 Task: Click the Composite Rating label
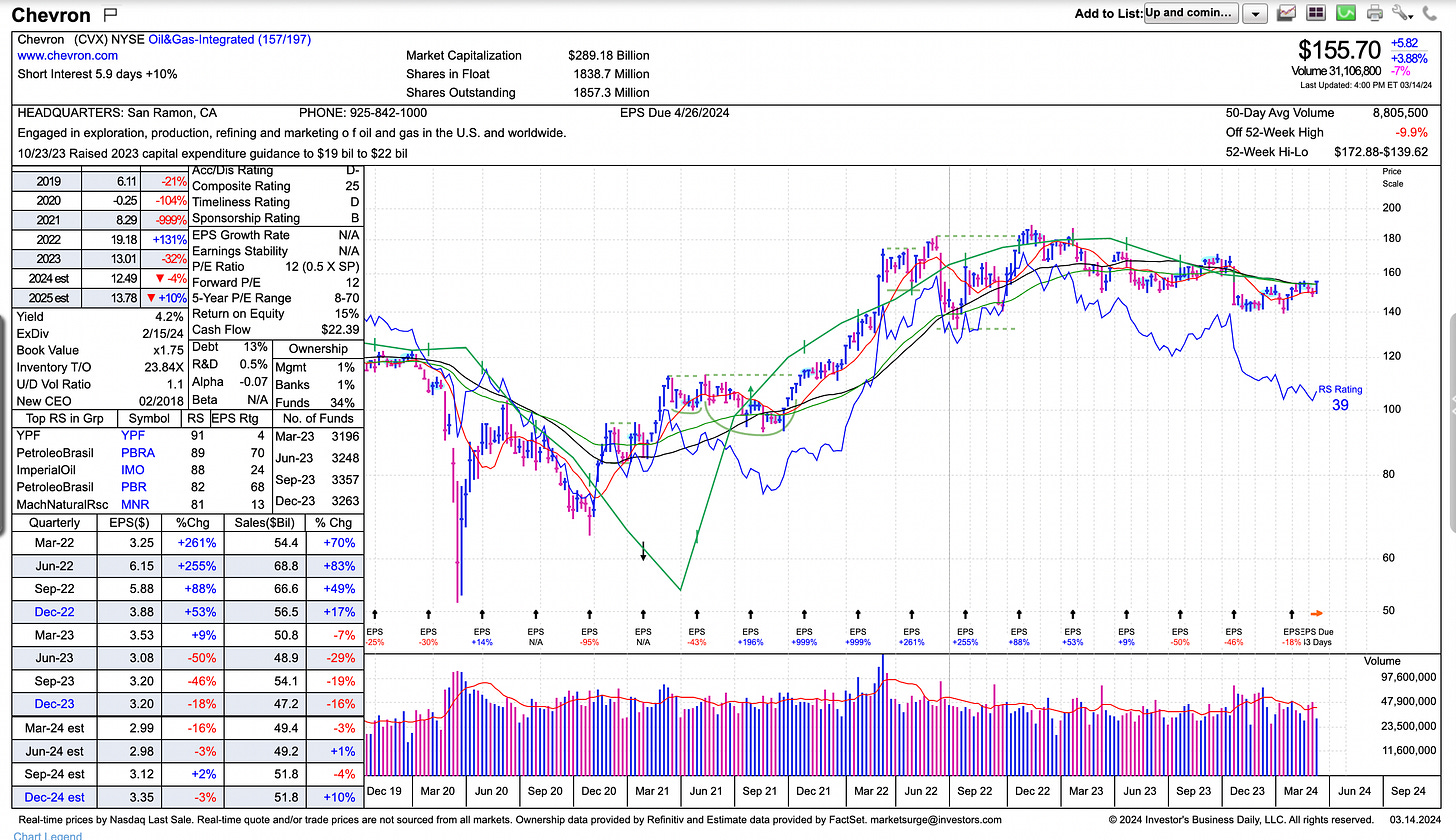(x=241, y=186)
